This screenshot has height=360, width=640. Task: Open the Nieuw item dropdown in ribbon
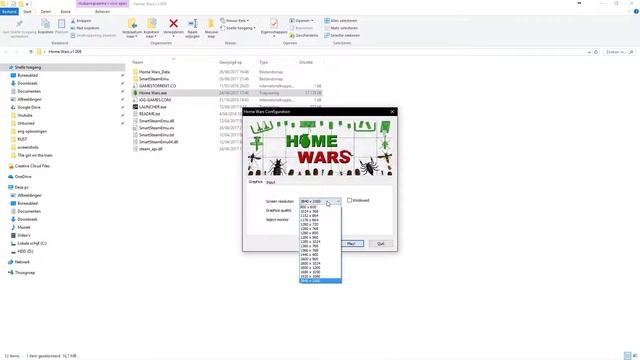coord(235,20)
